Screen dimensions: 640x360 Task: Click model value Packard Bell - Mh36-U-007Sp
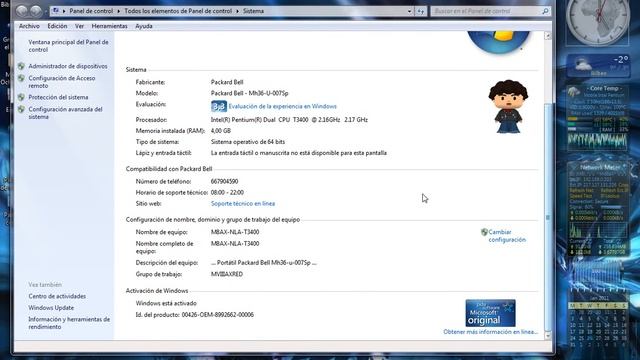click(249, 93)
